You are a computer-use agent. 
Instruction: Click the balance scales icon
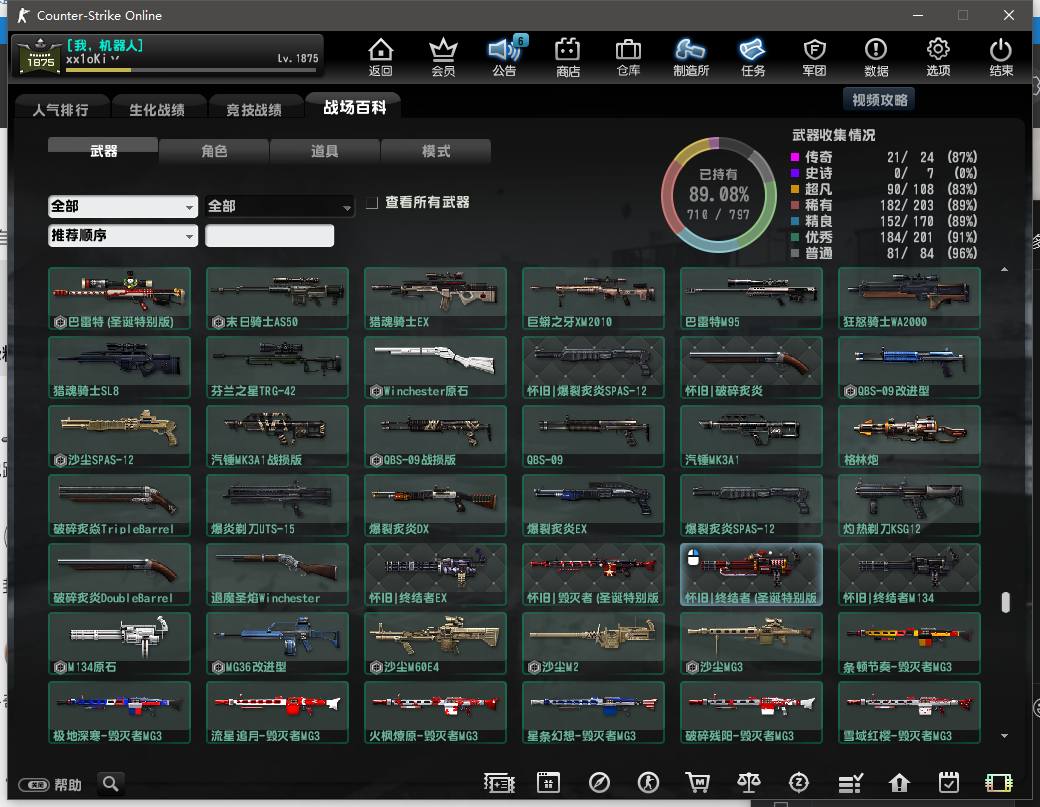(x=748, y=783)
